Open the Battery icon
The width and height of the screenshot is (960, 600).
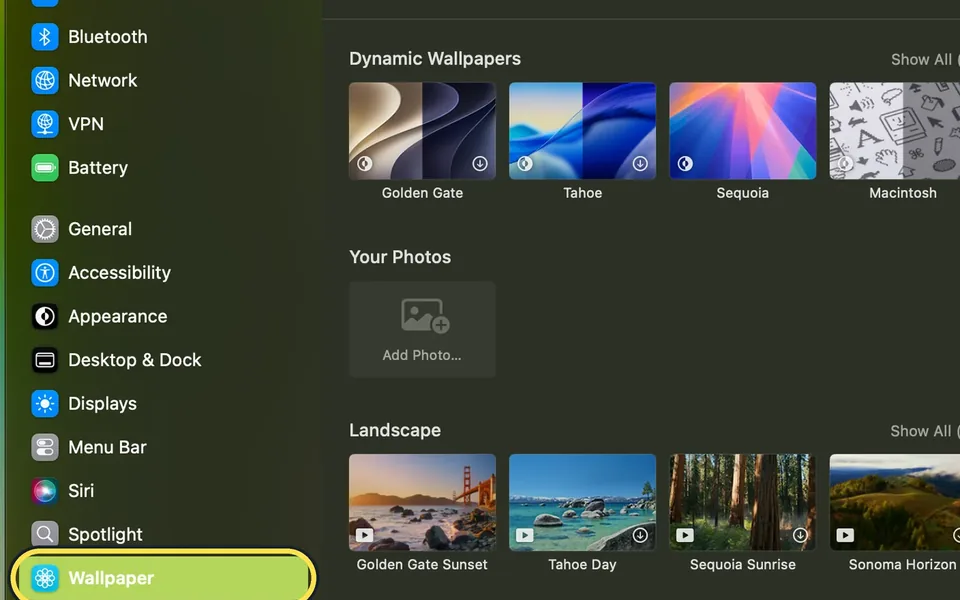coord(45,168)
